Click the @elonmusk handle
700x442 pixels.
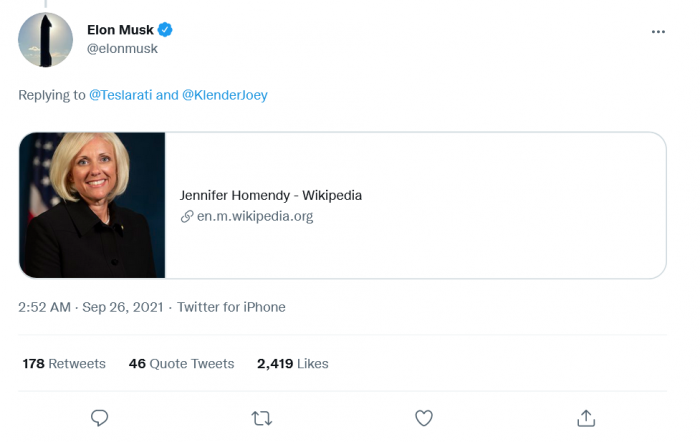pos(123,49)
